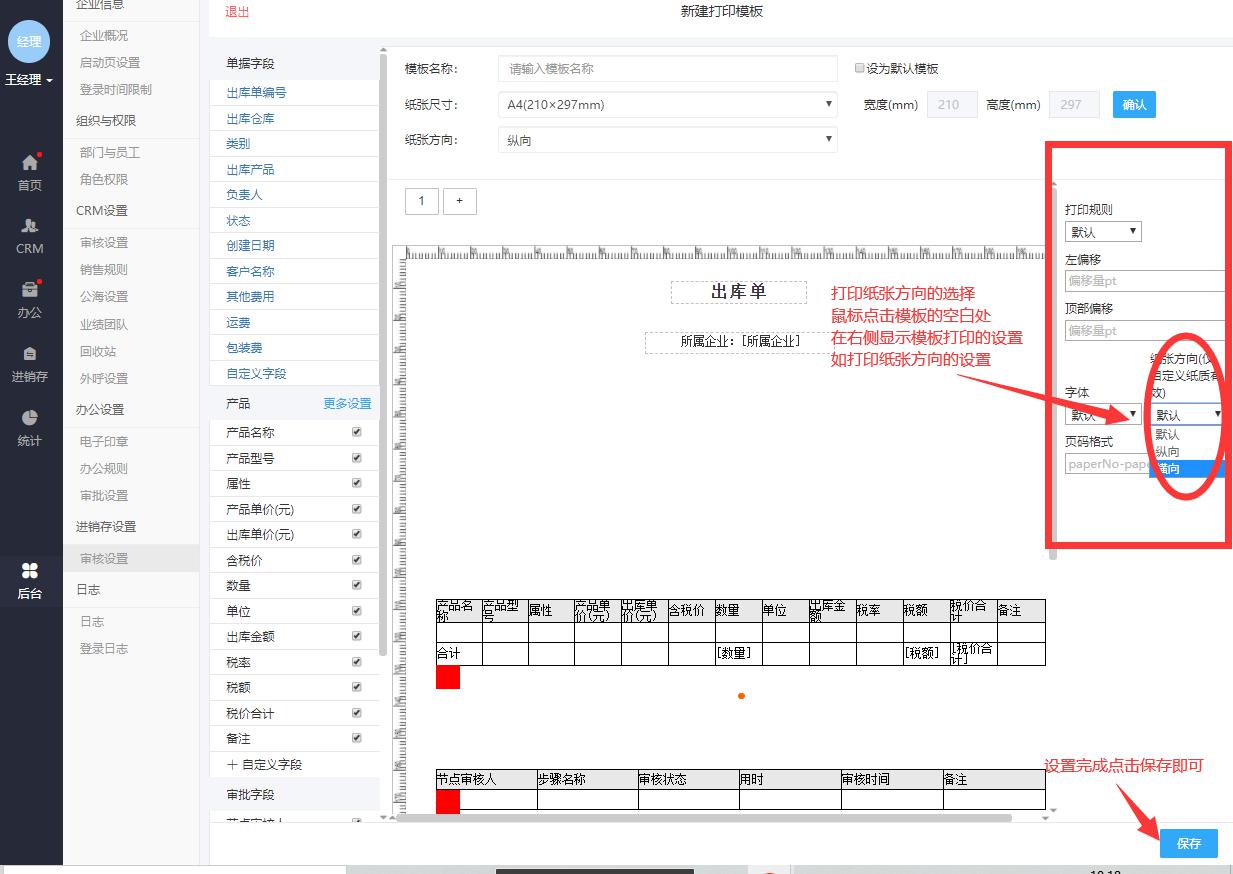Image resolution: width=1233 pixels, height=874 pixels.
Task: Open 纸张方向 纵向 dropdown
Action: [x=667, y=140]
